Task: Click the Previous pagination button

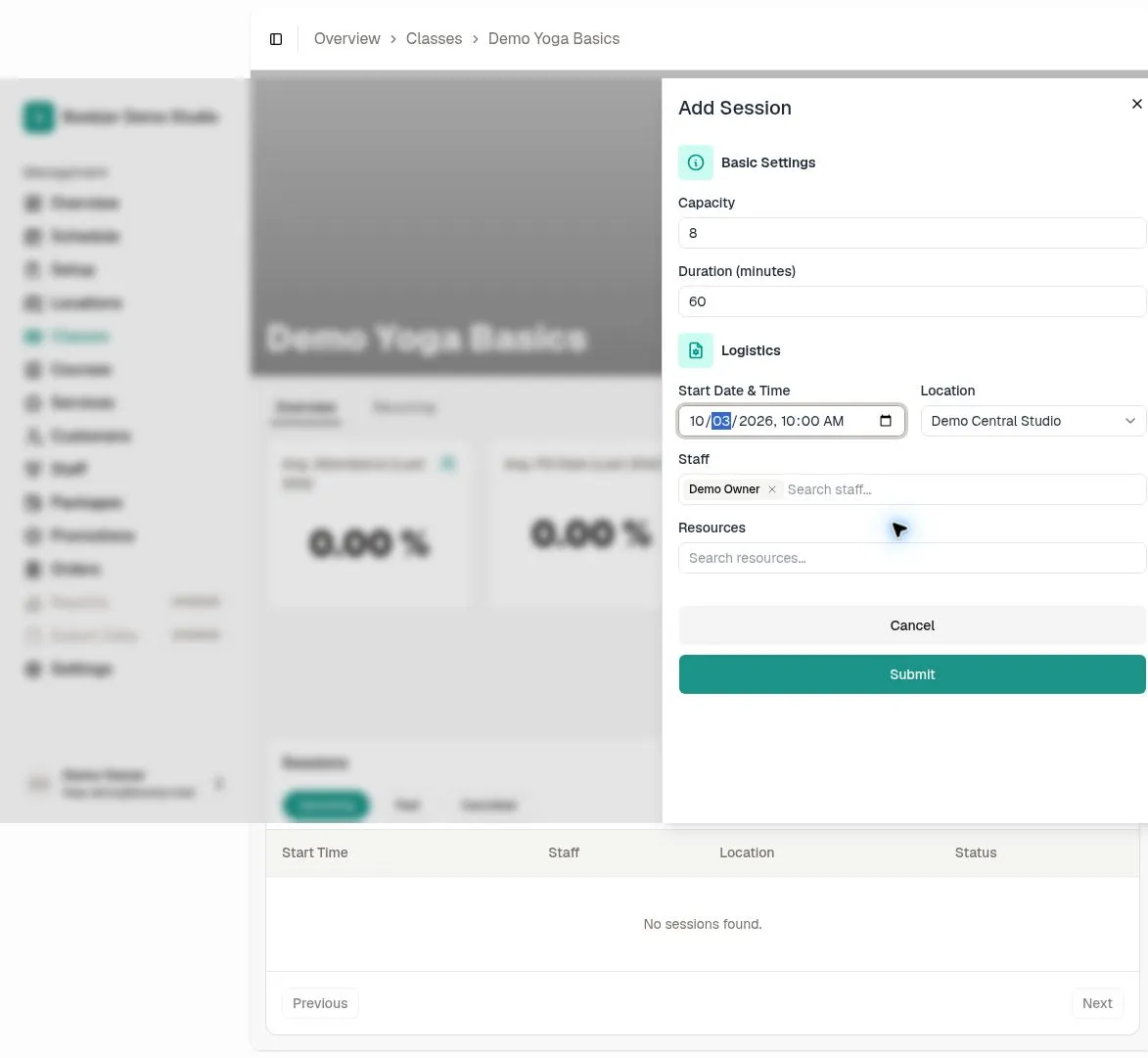Action: point(320,1003)
